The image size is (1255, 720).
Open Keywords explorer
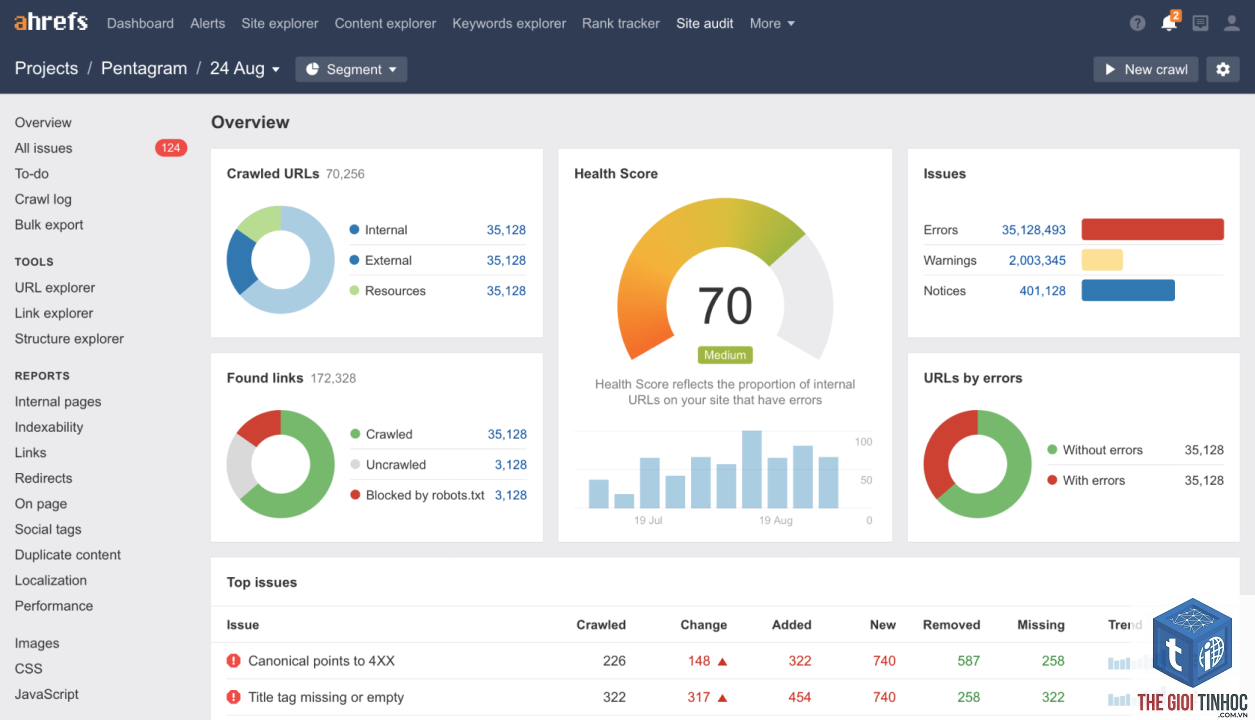point(509,23)
